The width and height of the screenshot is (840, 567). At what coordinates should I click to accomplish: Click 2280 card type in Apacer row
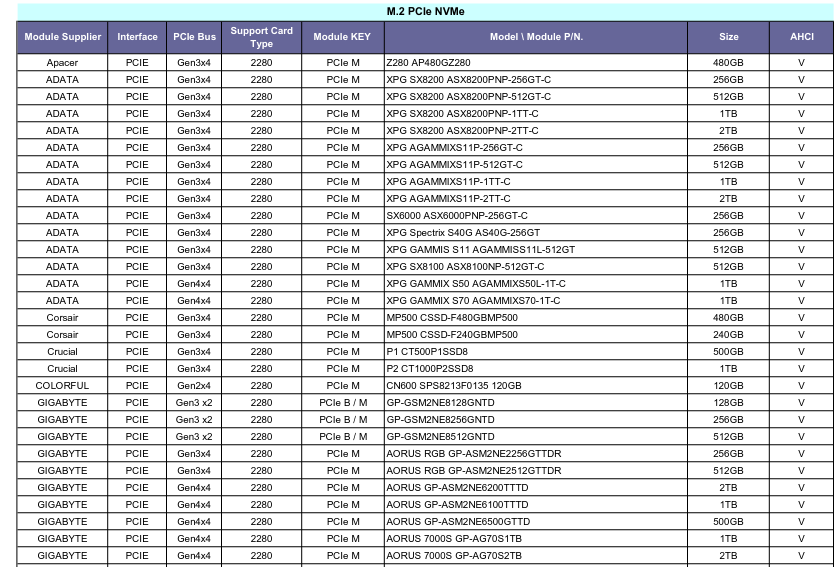[261, 63]
